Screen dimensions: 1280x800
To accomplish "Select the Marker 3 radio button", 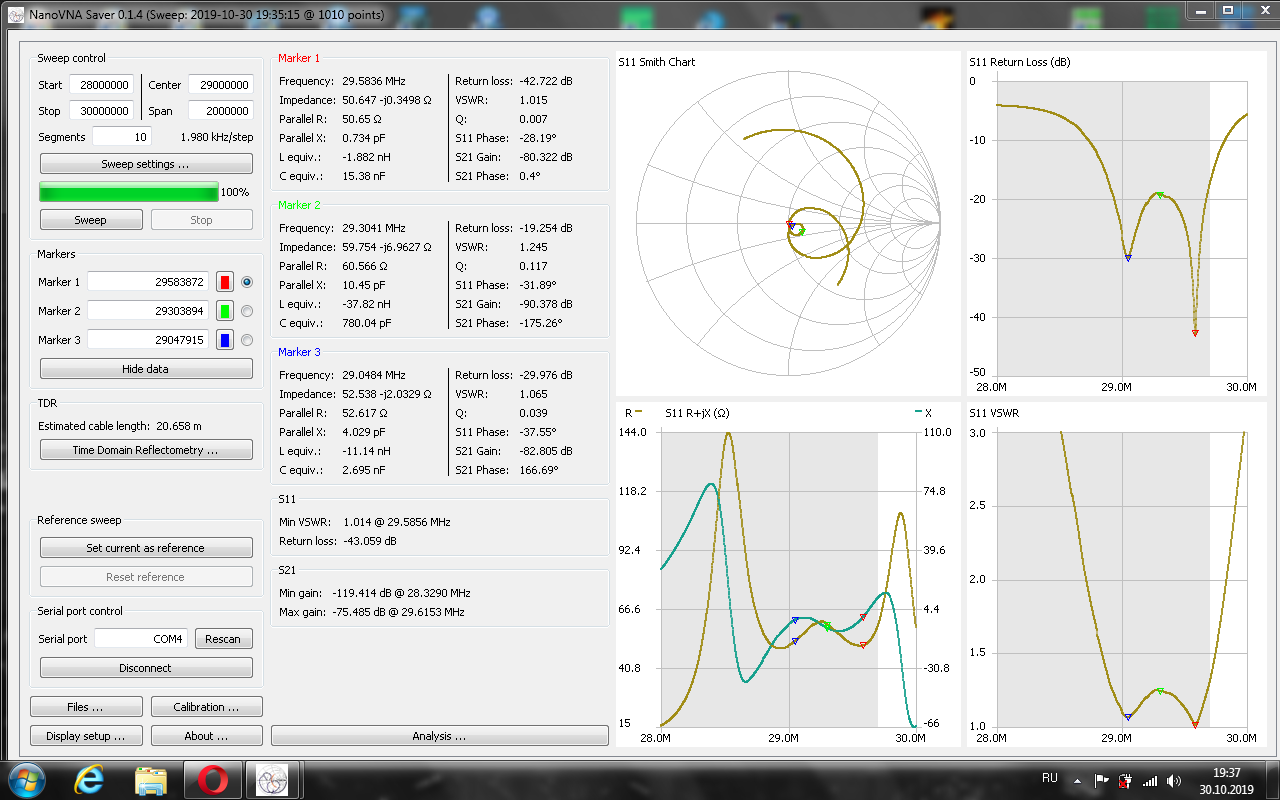I will [247, 340].
